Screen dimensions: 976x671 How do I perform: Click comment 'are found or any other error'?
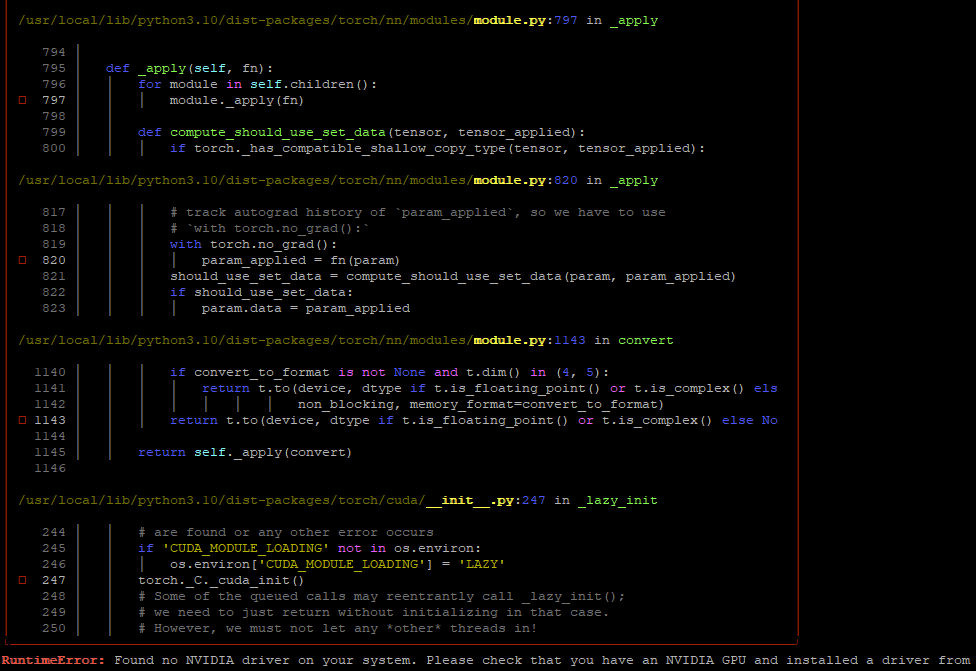coord(285,532)
